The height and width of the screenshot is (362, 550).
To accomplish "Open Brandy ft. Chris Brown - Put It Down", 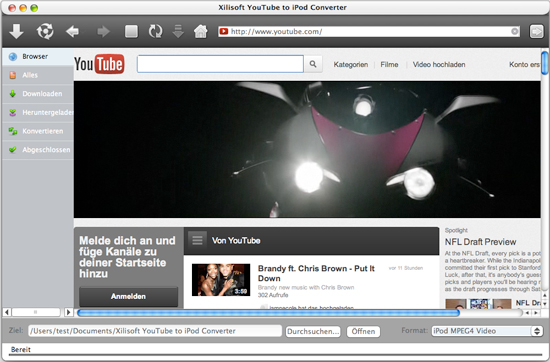I will tap(316, 273).
